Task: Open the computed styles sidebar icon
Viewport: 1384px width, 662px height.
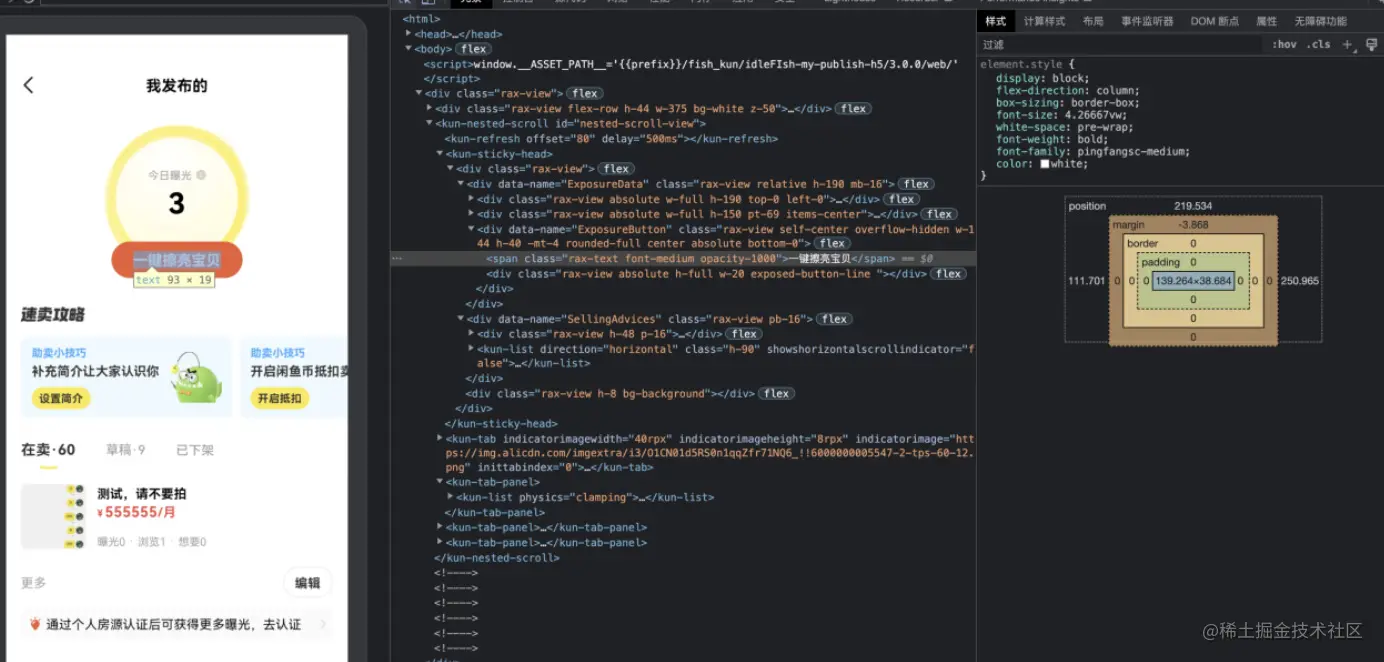Action: coord(1371,44)
